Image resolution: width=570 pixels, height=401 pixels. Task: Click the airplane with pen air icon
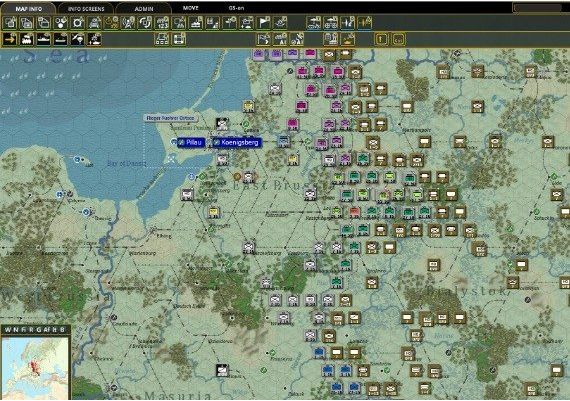pyautogui.click(x=347, y=23)
